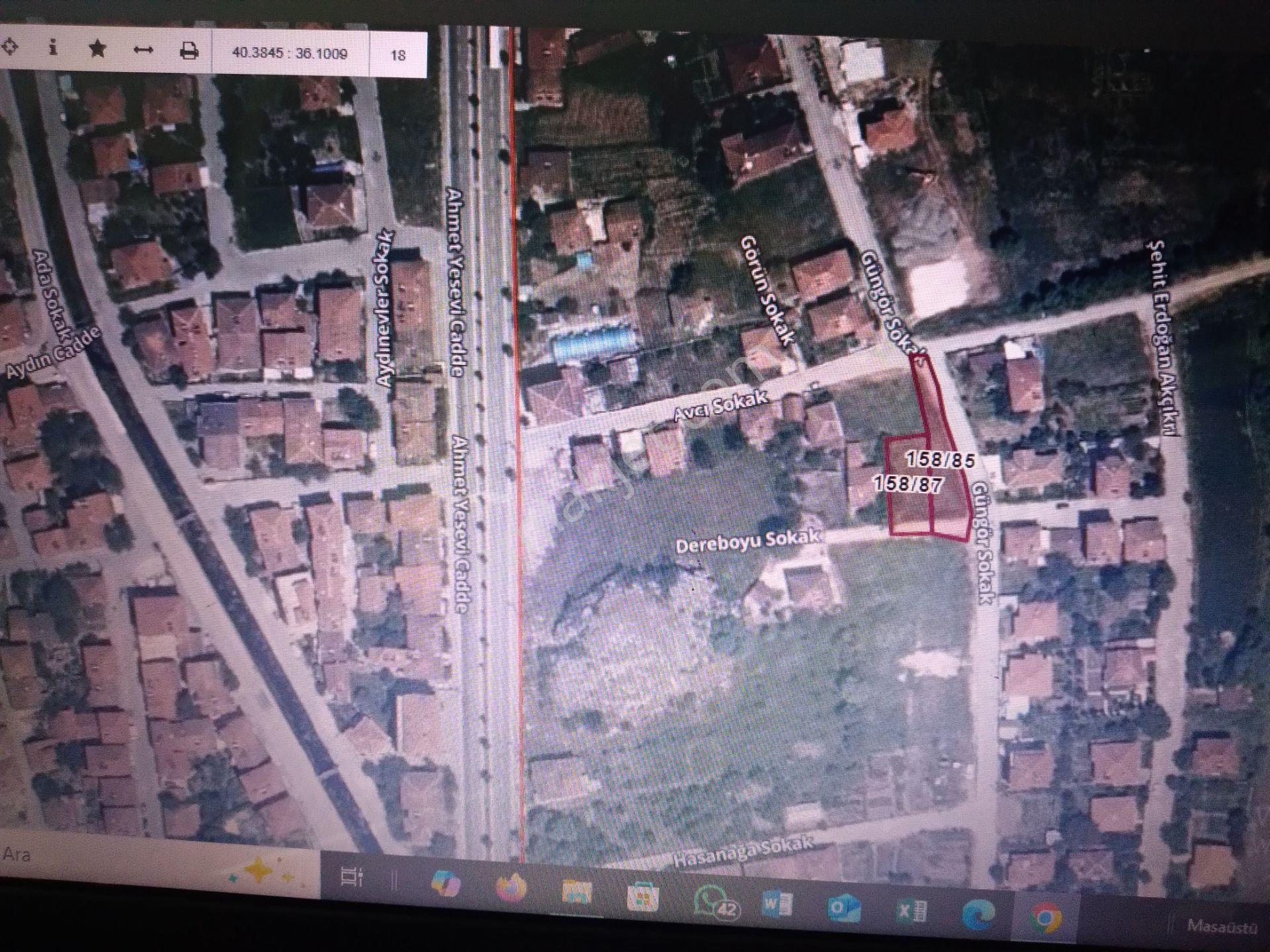
Task: Open Word from the taskbar
Action: pos(777,904)
